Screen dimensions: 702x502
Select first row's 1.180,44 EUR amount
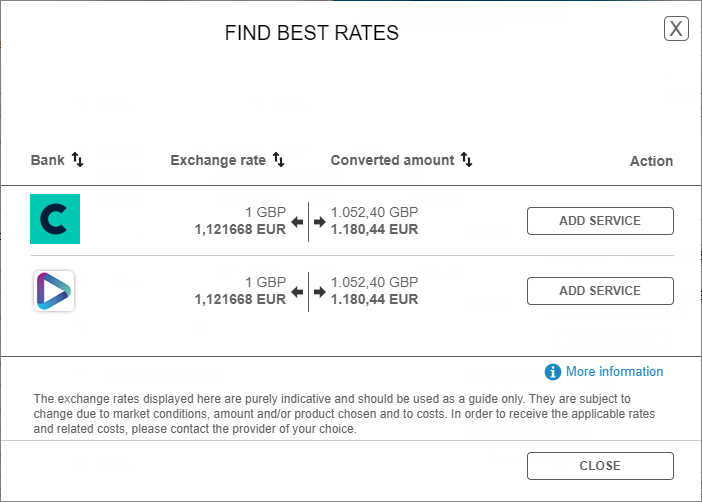[374, 229]
